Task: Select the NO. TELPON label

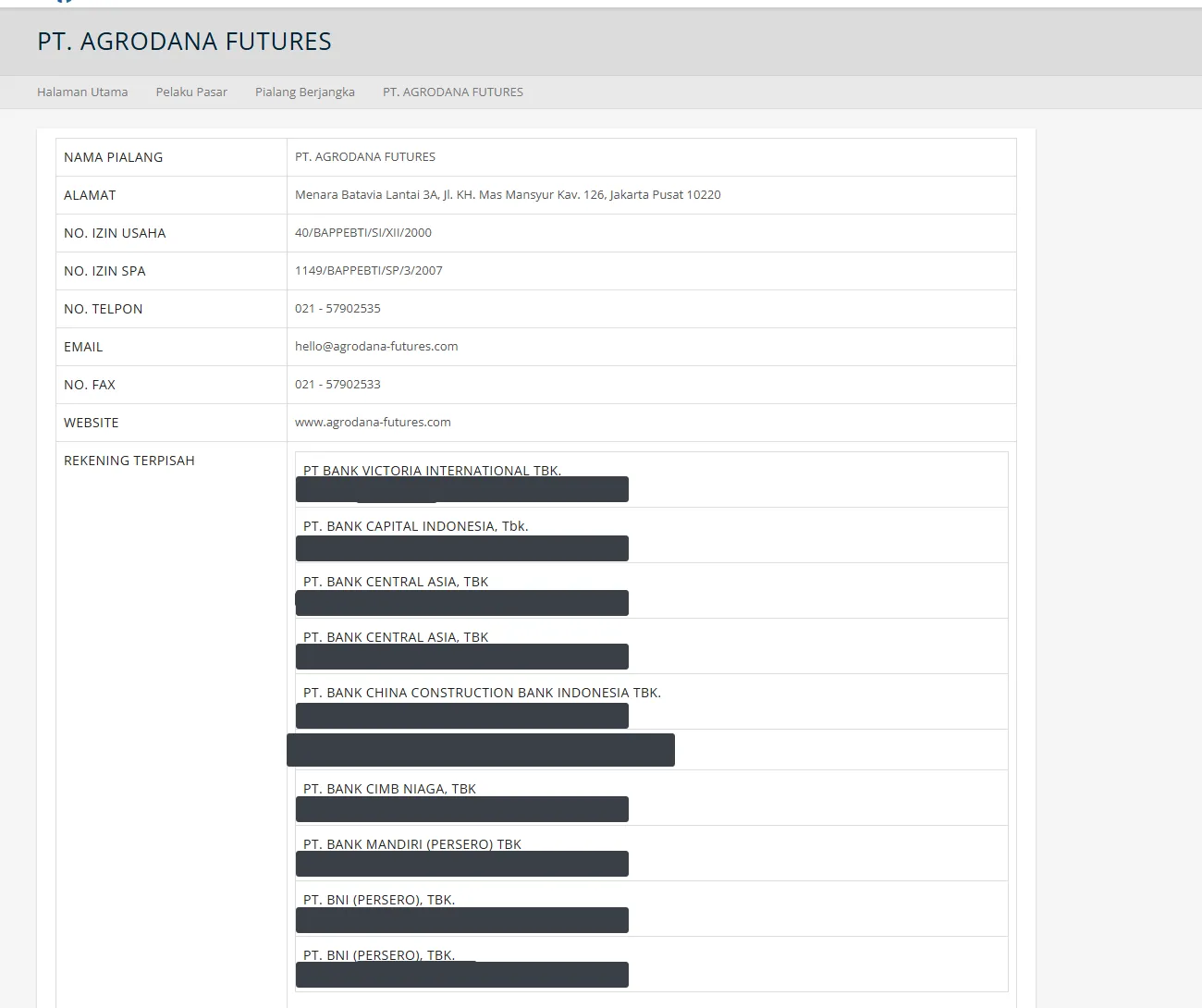Action: pyautogui.click(x=104, y=309)
